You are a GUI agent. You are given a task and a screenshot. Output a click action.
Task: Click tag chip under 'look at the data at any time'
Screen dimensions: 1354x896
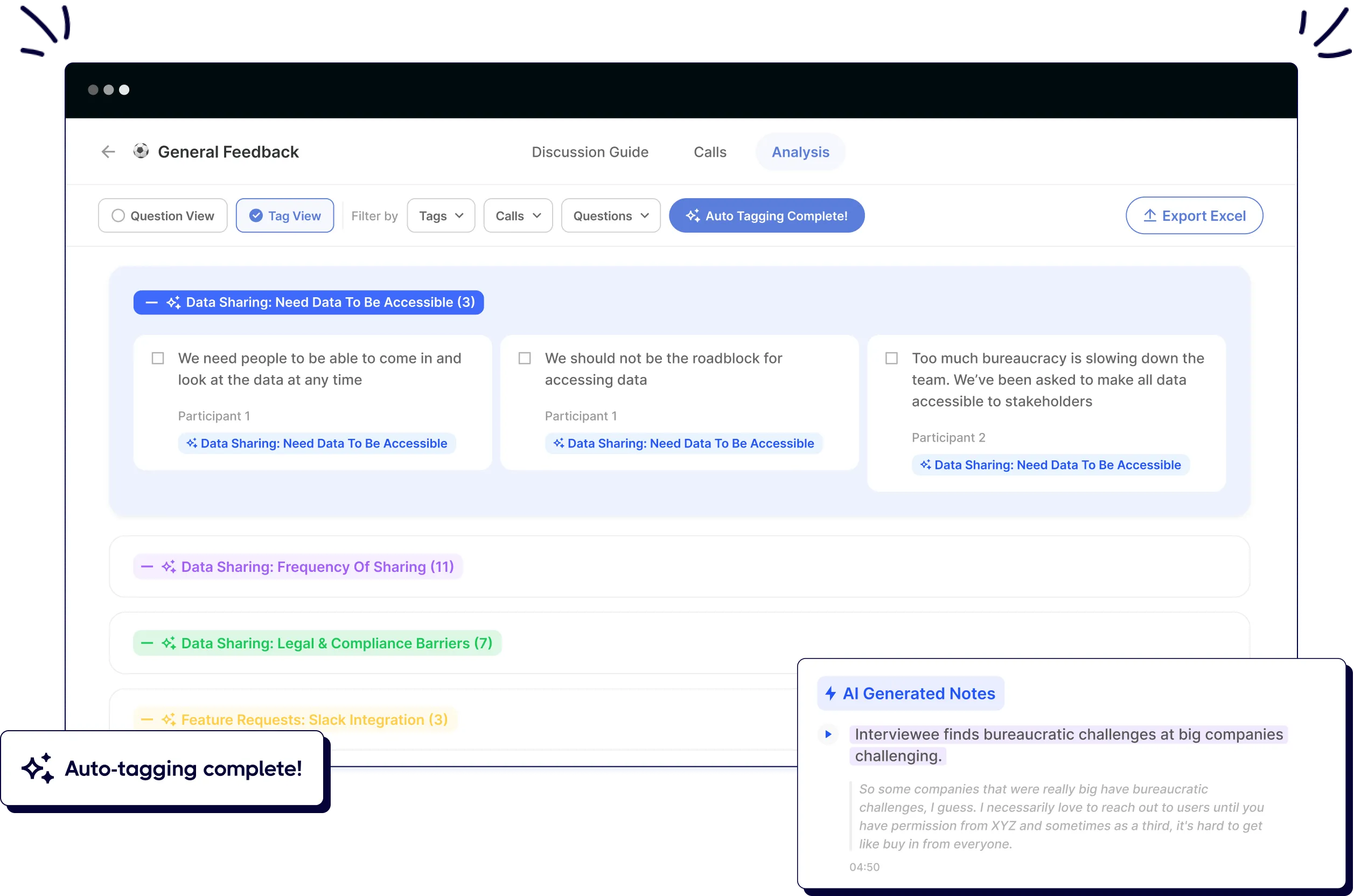[x=317, y=444]
